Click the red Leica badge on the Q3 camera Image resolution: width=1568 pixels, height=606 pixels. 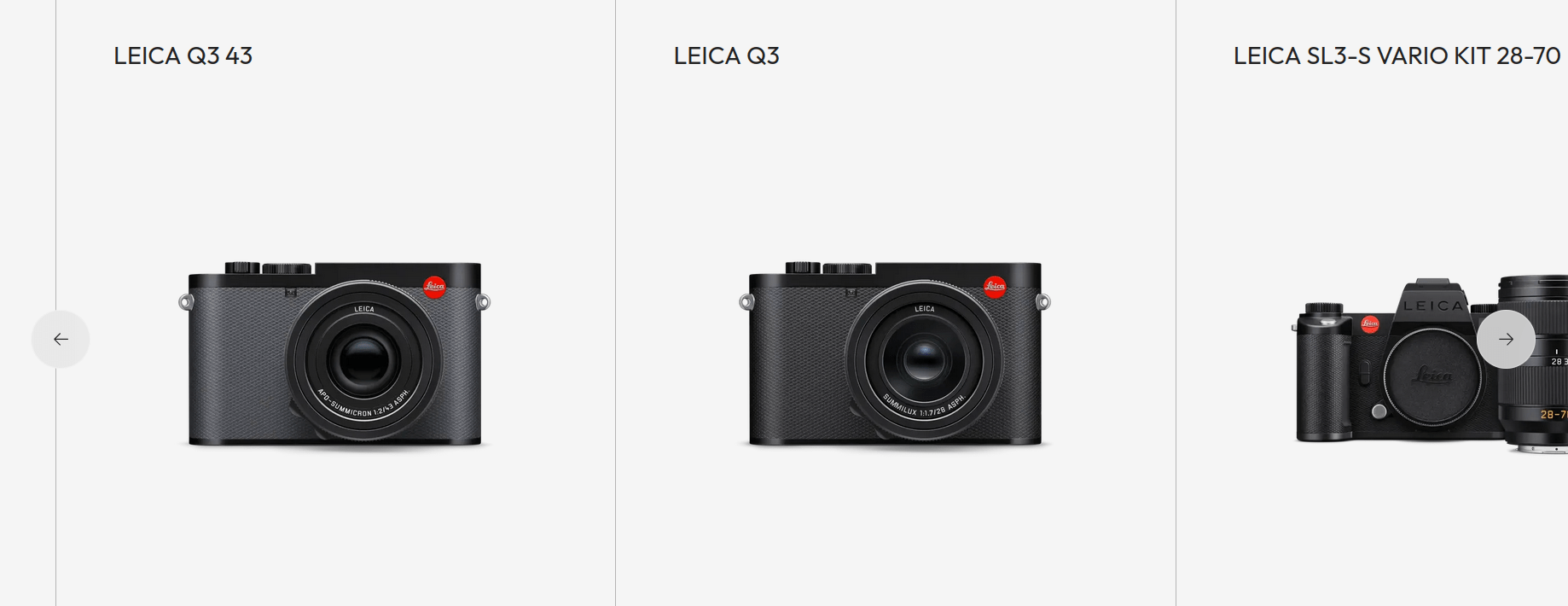(995, 287)
